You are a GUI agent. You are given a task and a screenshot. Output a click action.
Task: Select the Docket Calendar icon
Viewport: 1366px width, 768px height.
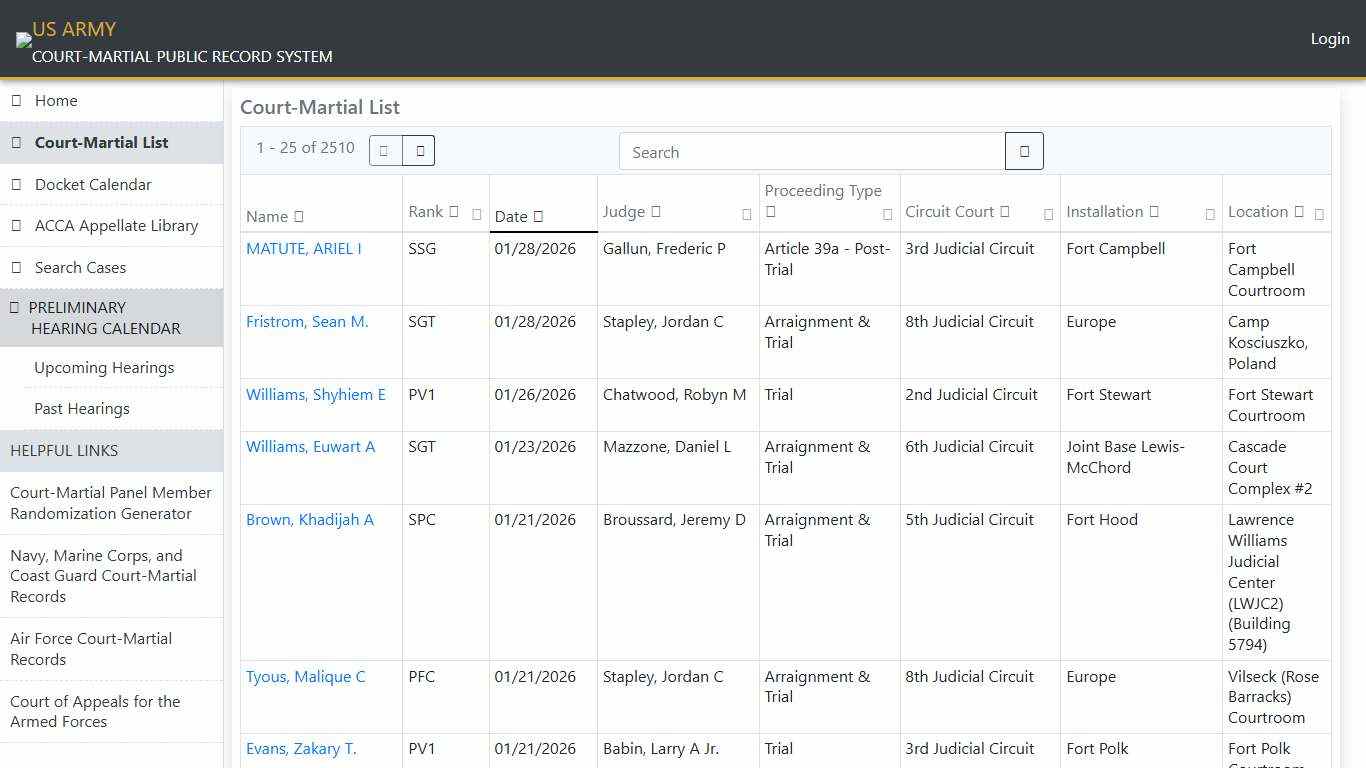click(x=16, y=184)
